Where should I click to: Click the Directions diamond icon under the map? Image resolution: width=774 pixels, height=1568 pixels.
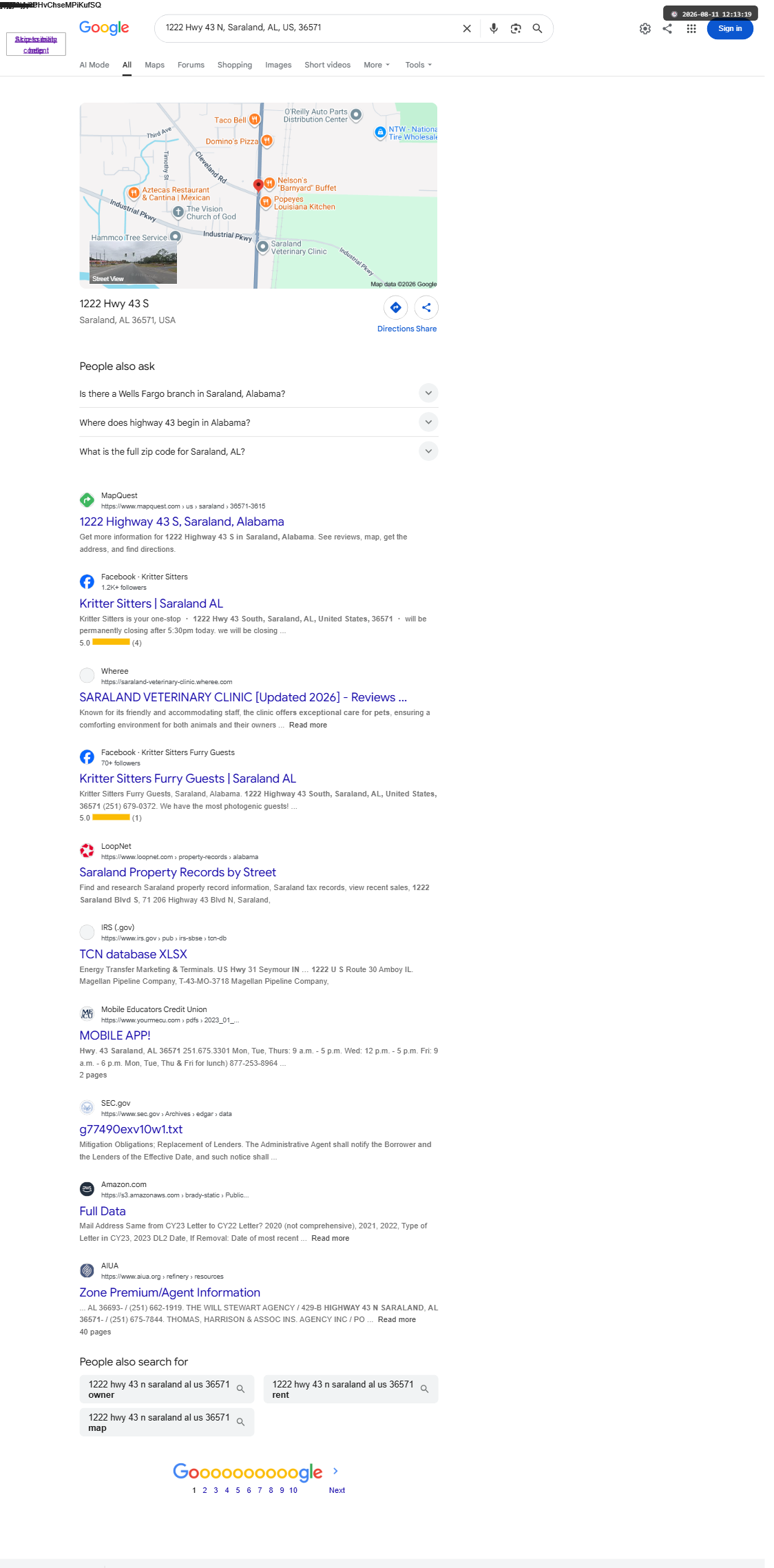click(395, 307)
